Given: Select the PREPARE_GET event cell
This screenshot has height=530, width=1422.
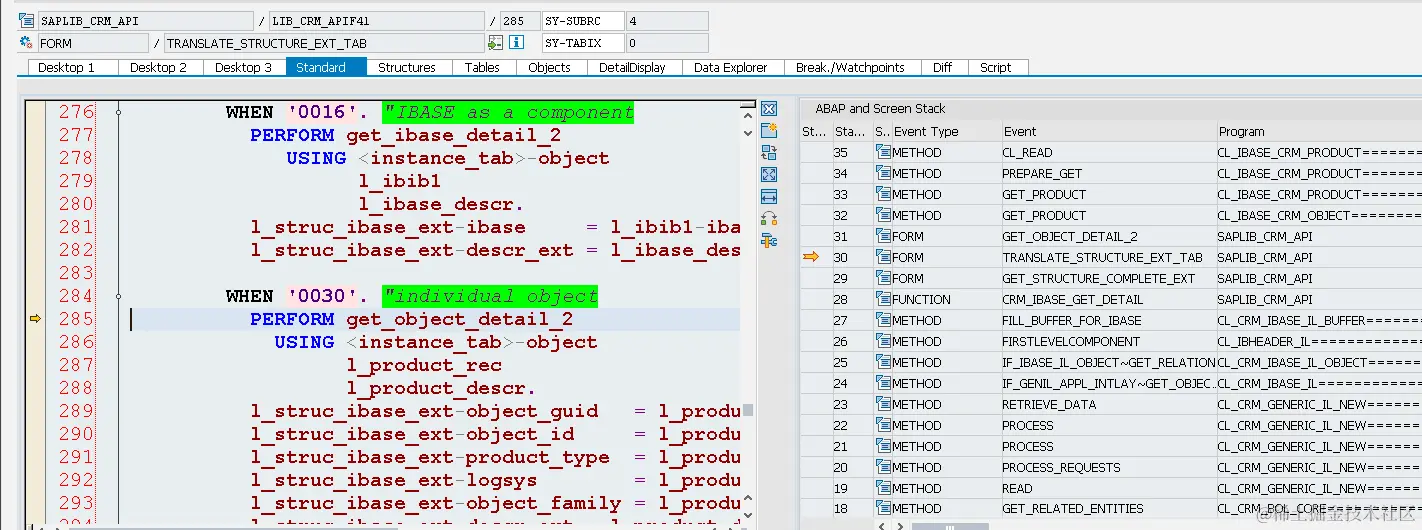Looking at the screenshot, I should click(1108, 174).
